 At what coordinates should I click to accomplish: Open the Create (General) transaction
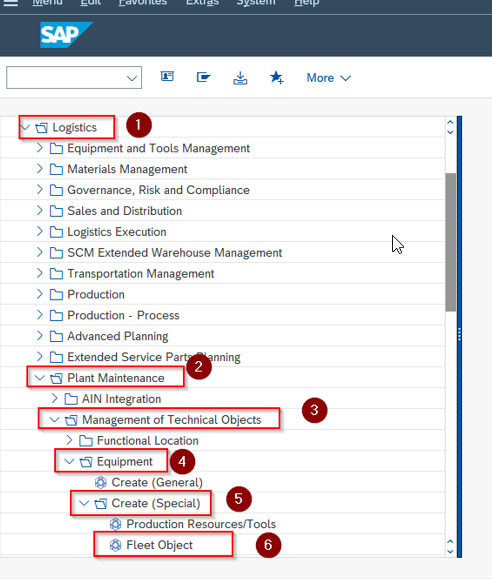(157, 482)
